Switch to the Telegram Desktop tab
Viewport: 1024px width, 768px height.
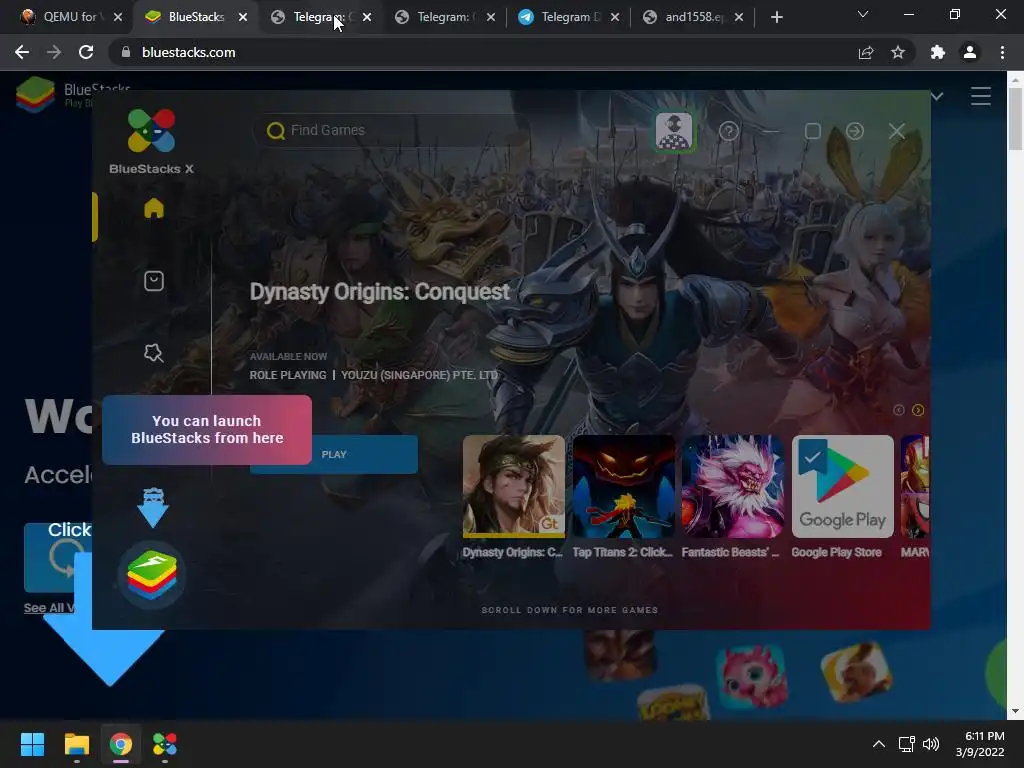click(568, 17)
